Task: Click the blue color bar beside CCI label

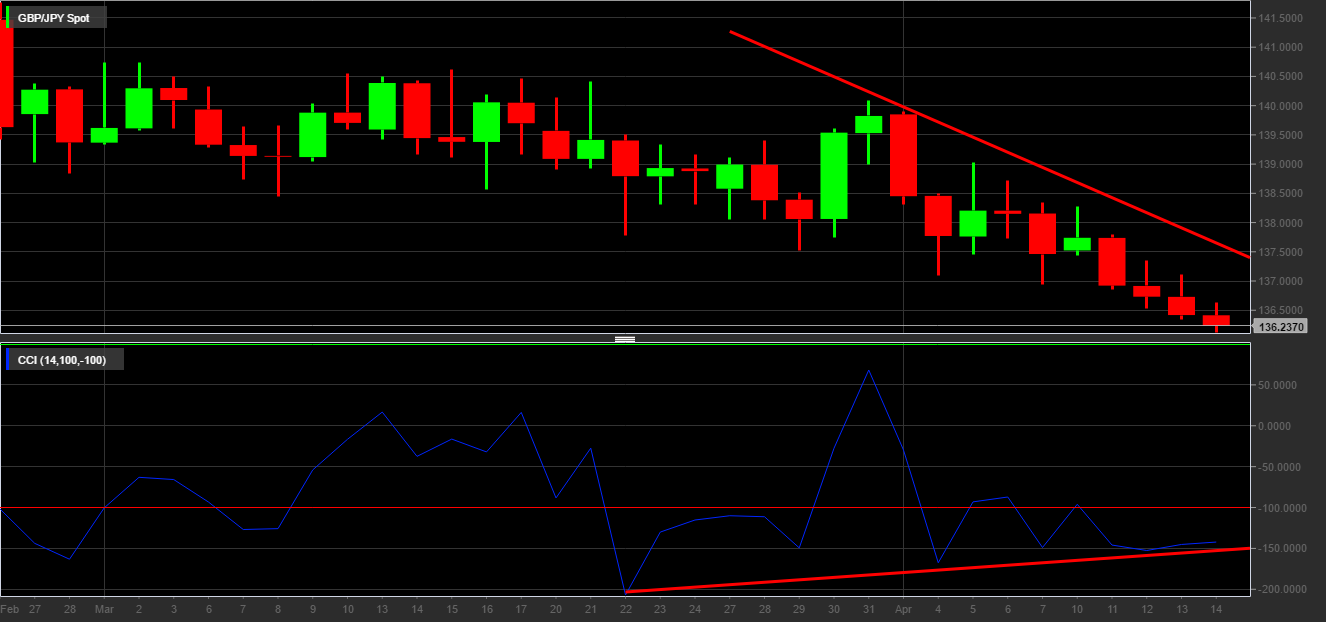Action: [8, 359]
